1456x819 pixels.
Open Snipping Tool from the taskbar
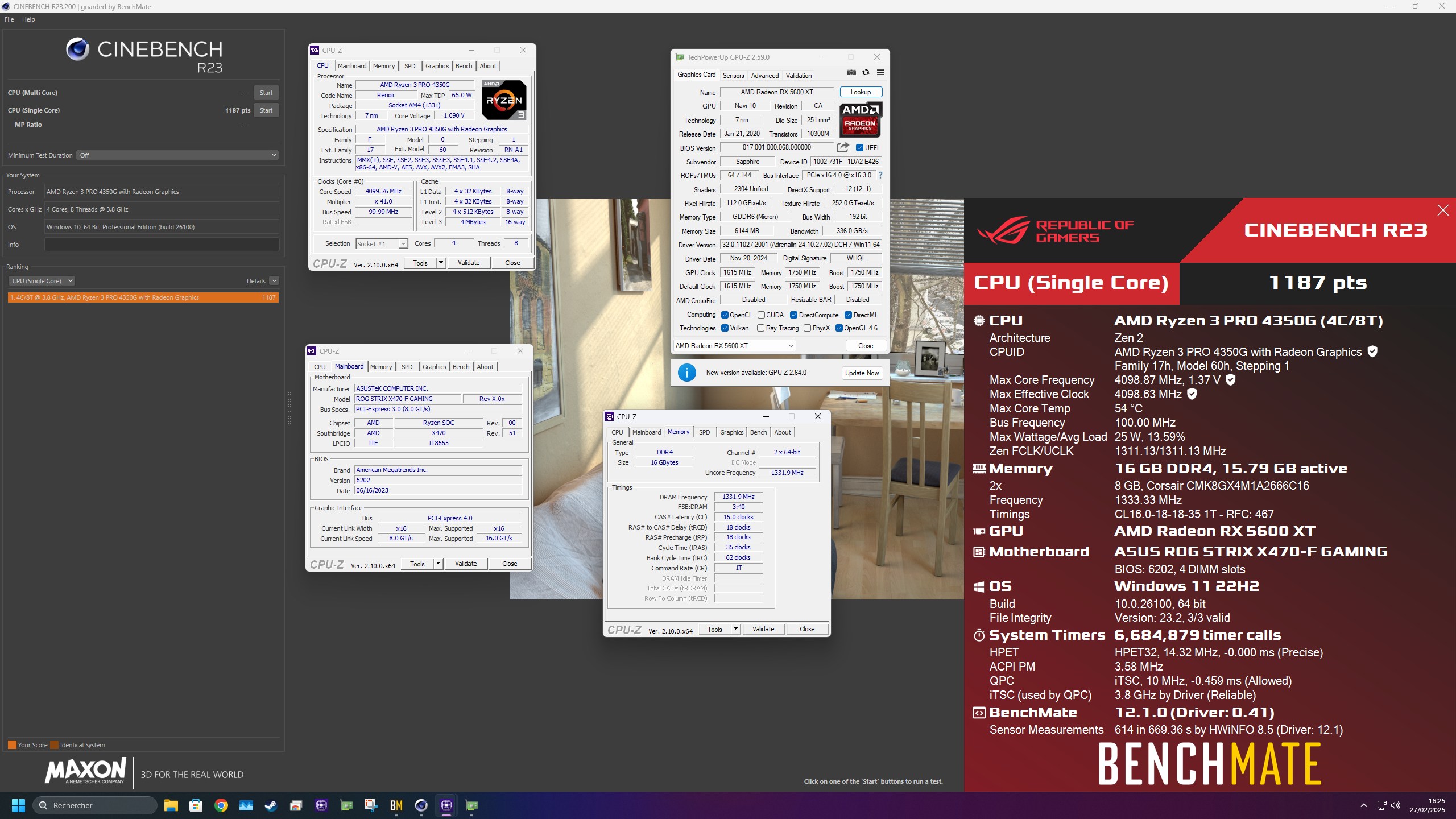[x=371, y=805]
